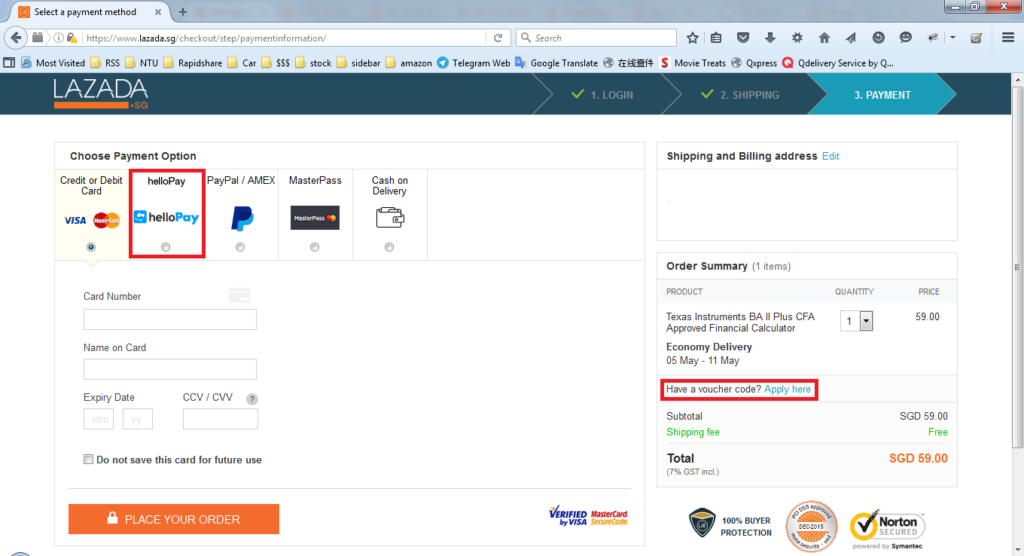The height and width of the screenshot is (556, 1024).
Task: Click the browser Search box
Action: (x=596, y=38)
